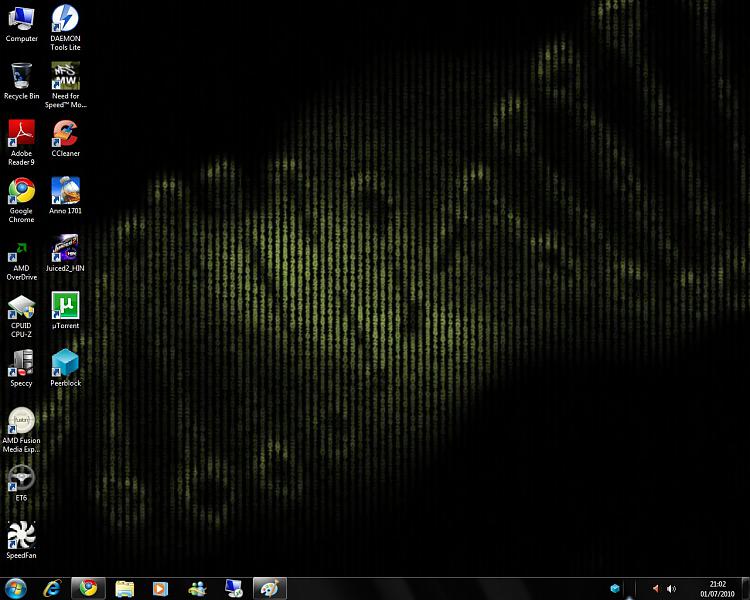Click the µTorrent desktop shortcut
Image resolution: width=750 pixels, height=600 pixels.
[x=66, y=311]
